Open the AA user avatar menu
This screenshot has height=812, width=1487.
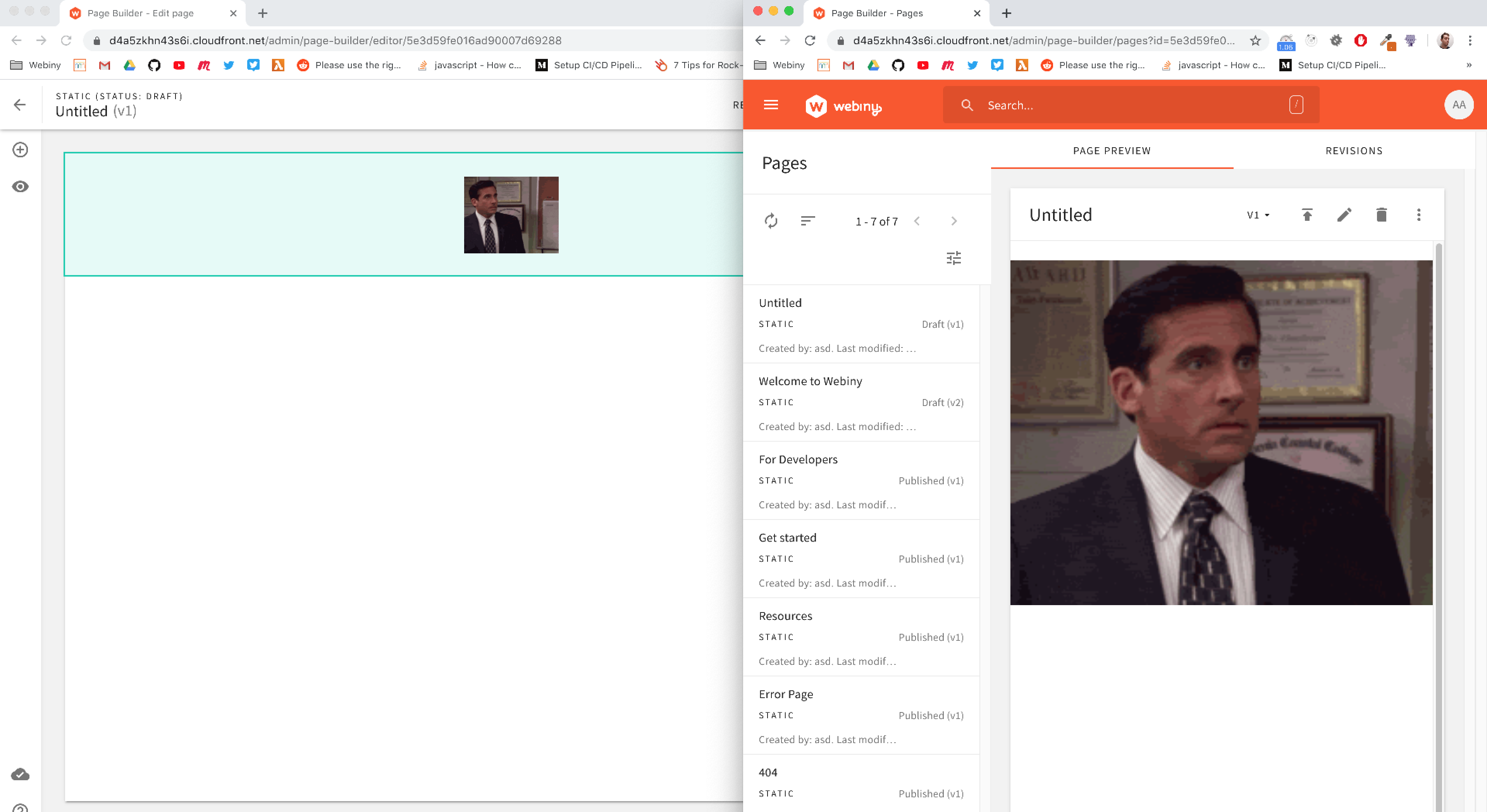[1459, 105]
